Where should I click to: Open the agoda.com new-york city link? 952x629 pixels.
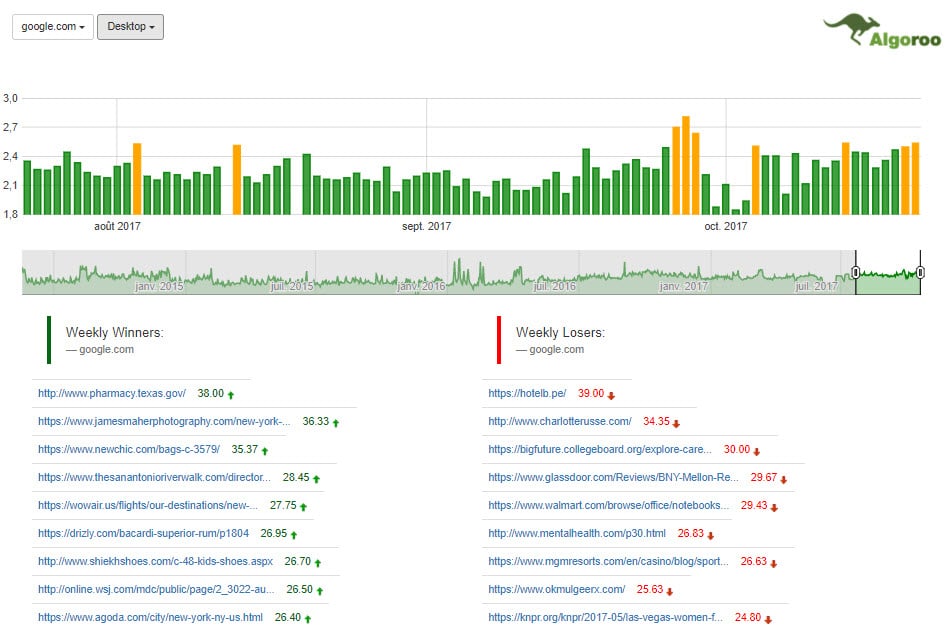pyautogui.click(x=151, y=617)
